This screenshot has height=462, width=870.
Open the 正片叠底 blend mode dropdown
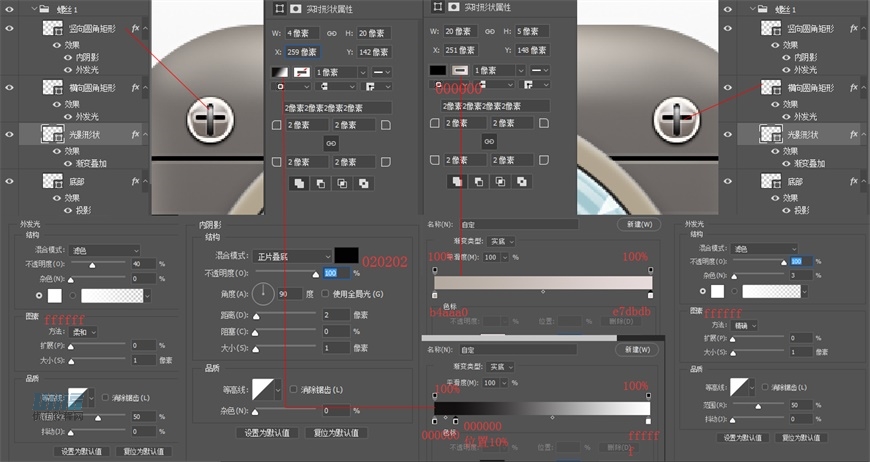[292, 256]
